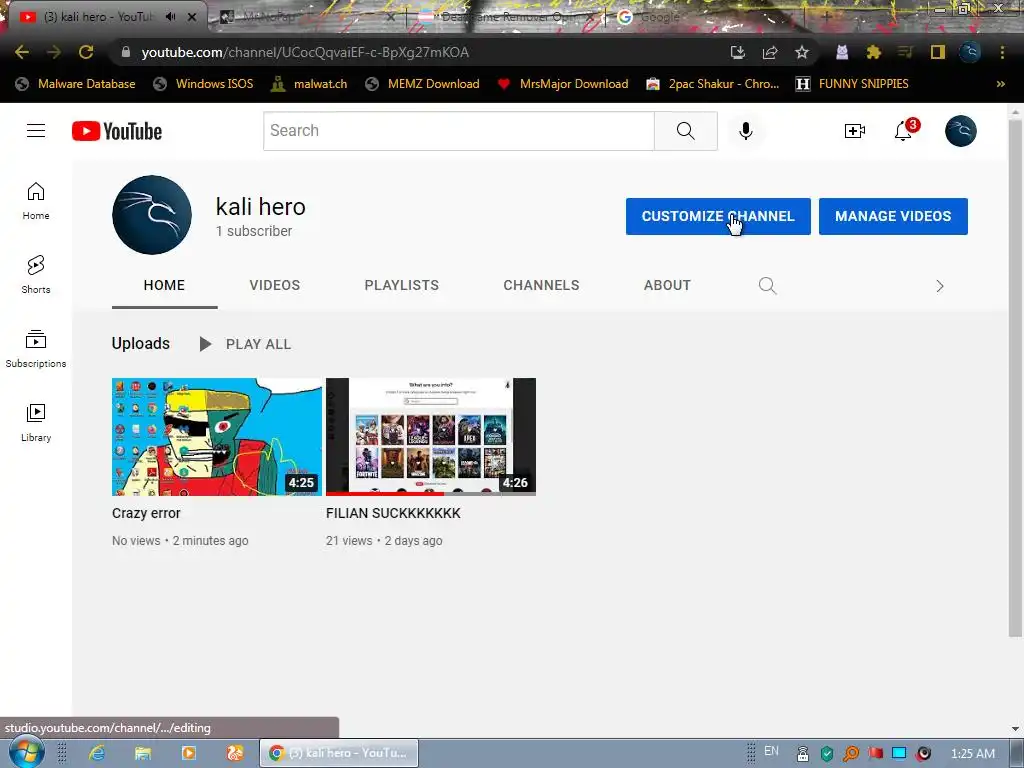
Task: Launch Internet Explorer from the taskbar
Action: pyautogui.click(x=97, y=753)
